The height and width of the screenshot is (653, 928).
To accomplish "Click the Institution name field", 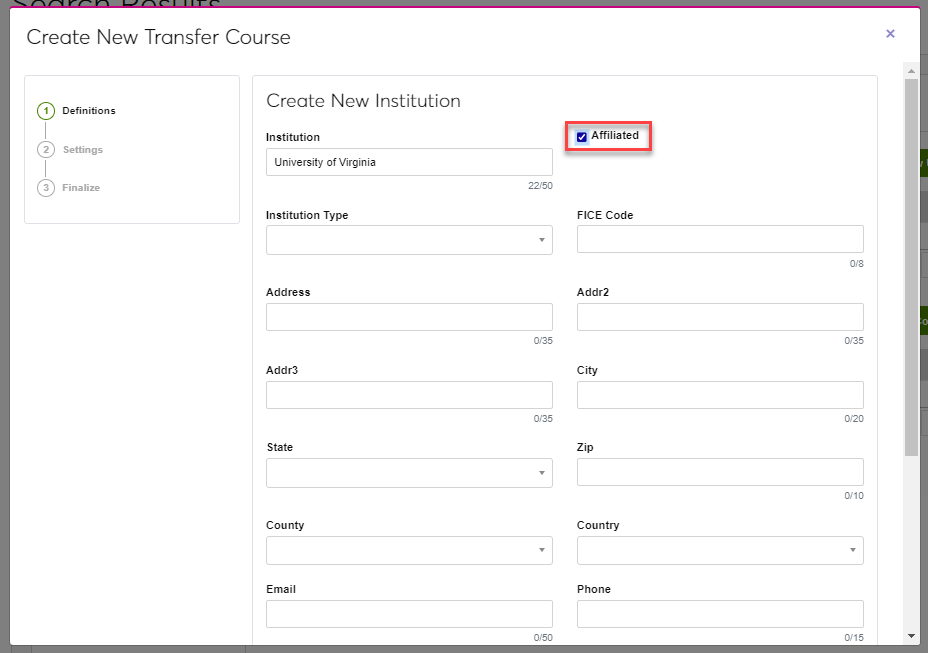I will pos(409,162).
